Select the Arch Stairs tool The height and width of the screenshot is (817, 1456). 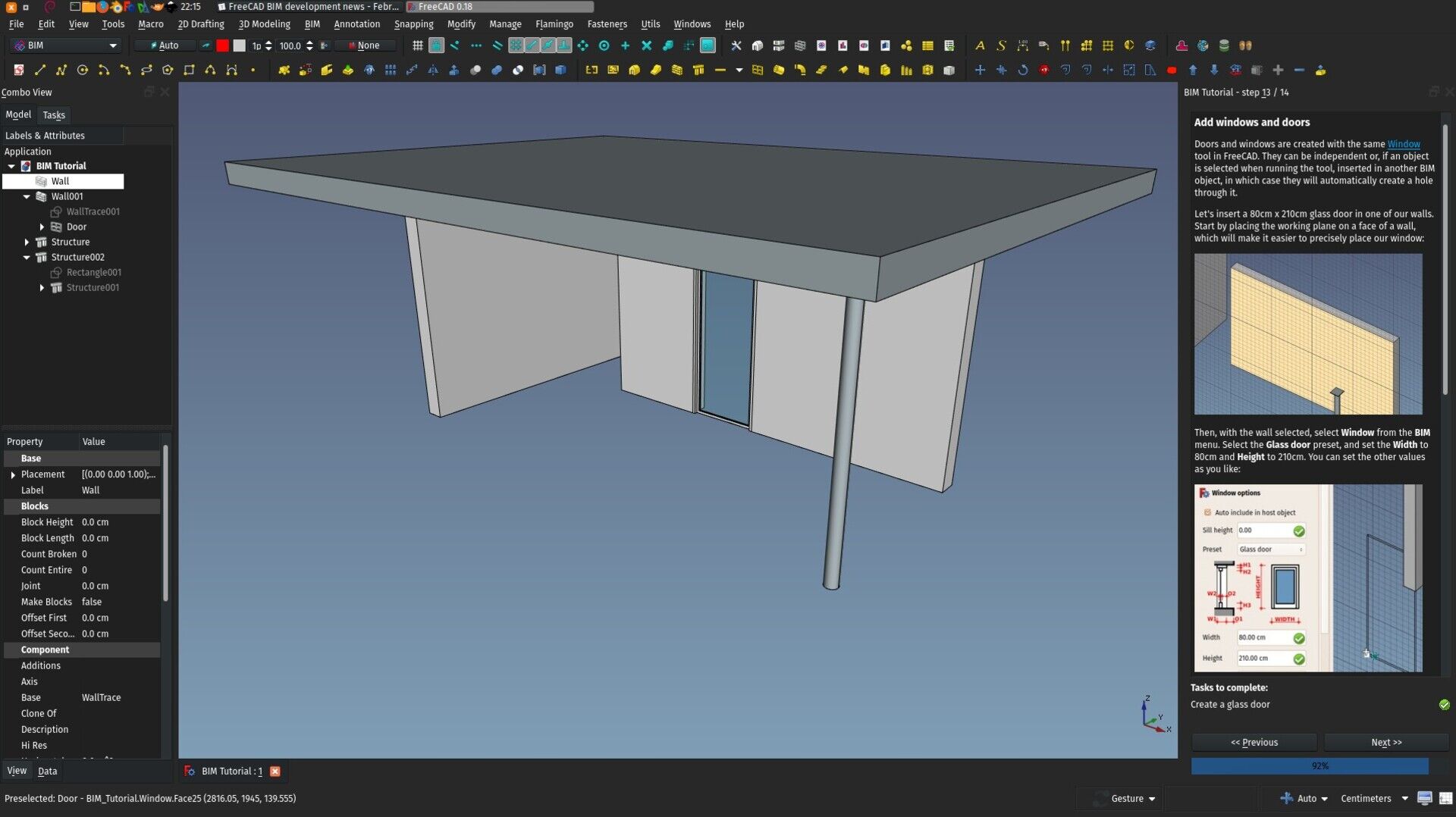821,70
